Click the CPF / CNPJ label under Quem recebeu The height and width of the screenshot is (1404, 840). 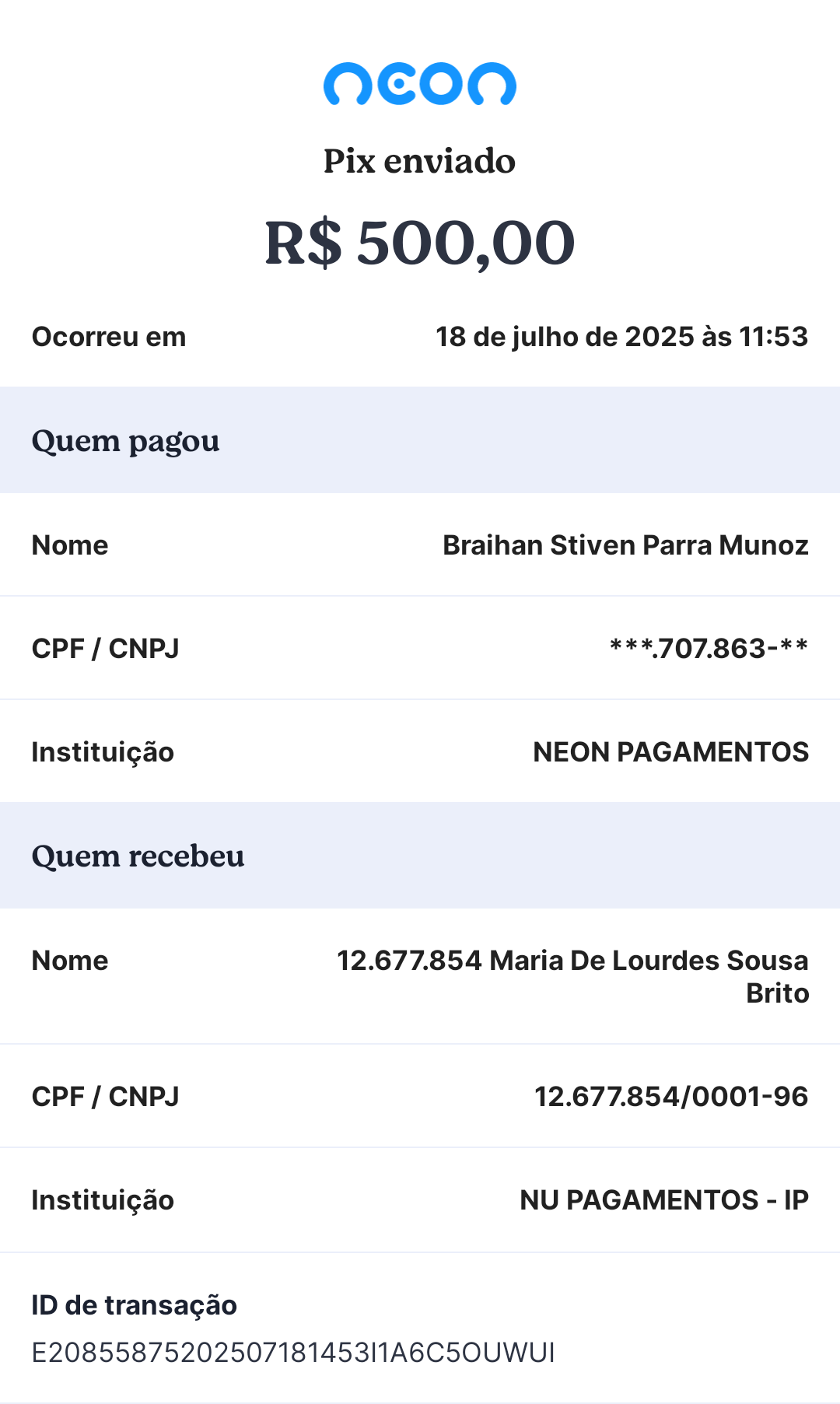(x=105, y=1097)
